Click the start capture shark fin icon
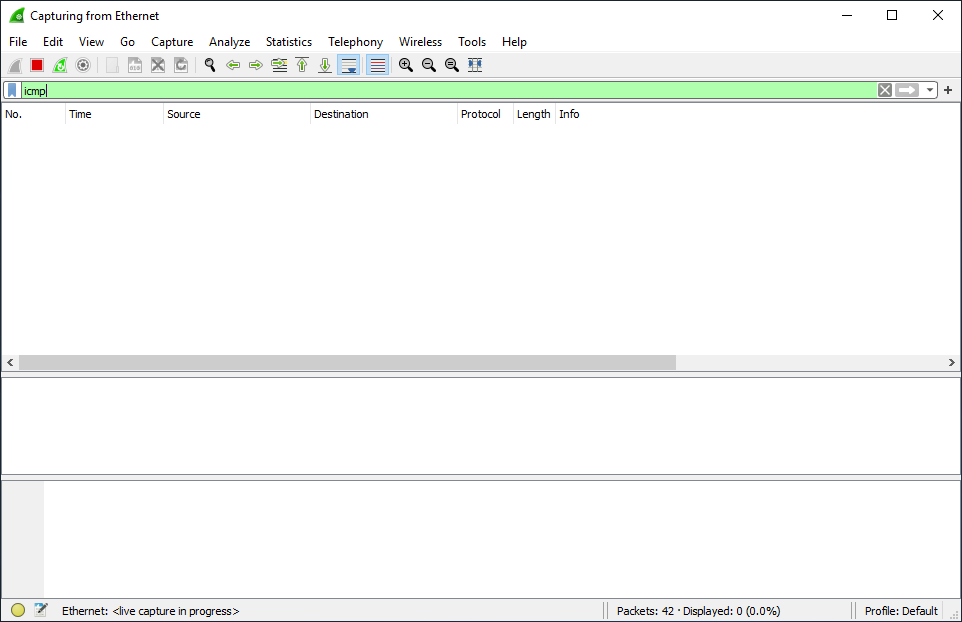The image size is (962, 622). click(15, 65)
